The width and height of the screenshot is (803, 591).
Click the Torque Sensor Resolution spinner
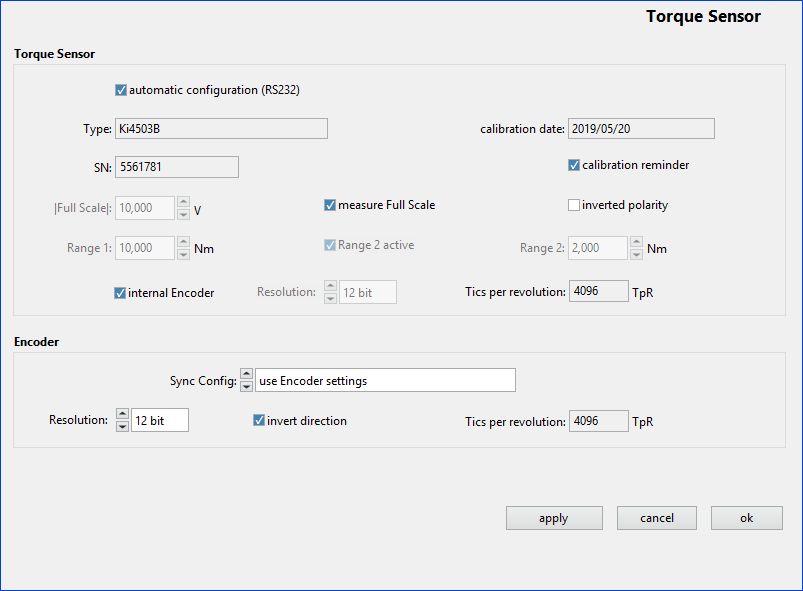pyautogui.click(x=330, y=290)
